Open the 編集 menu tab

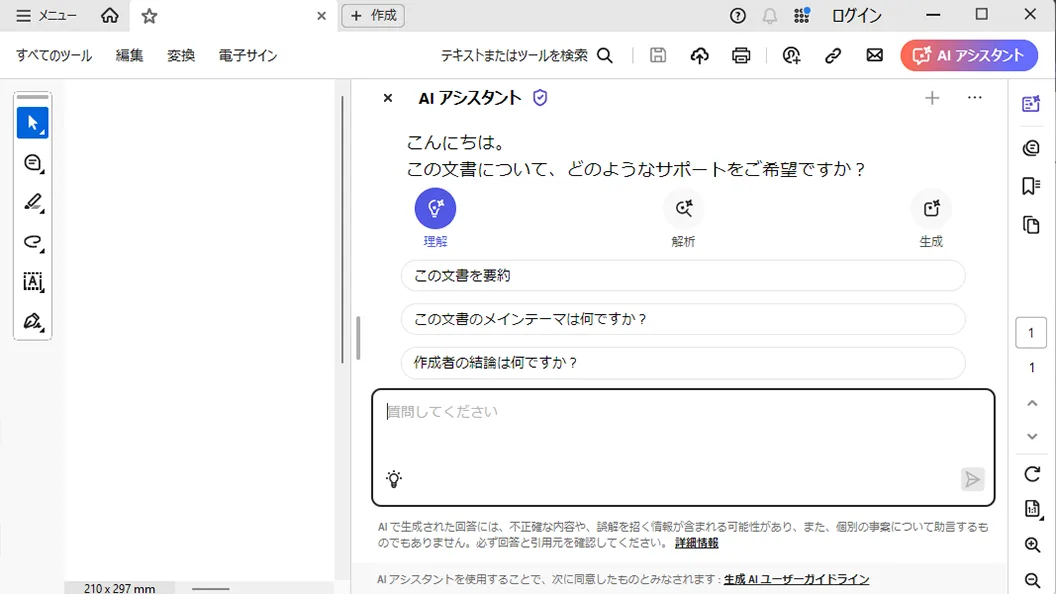tap(129, 56)
